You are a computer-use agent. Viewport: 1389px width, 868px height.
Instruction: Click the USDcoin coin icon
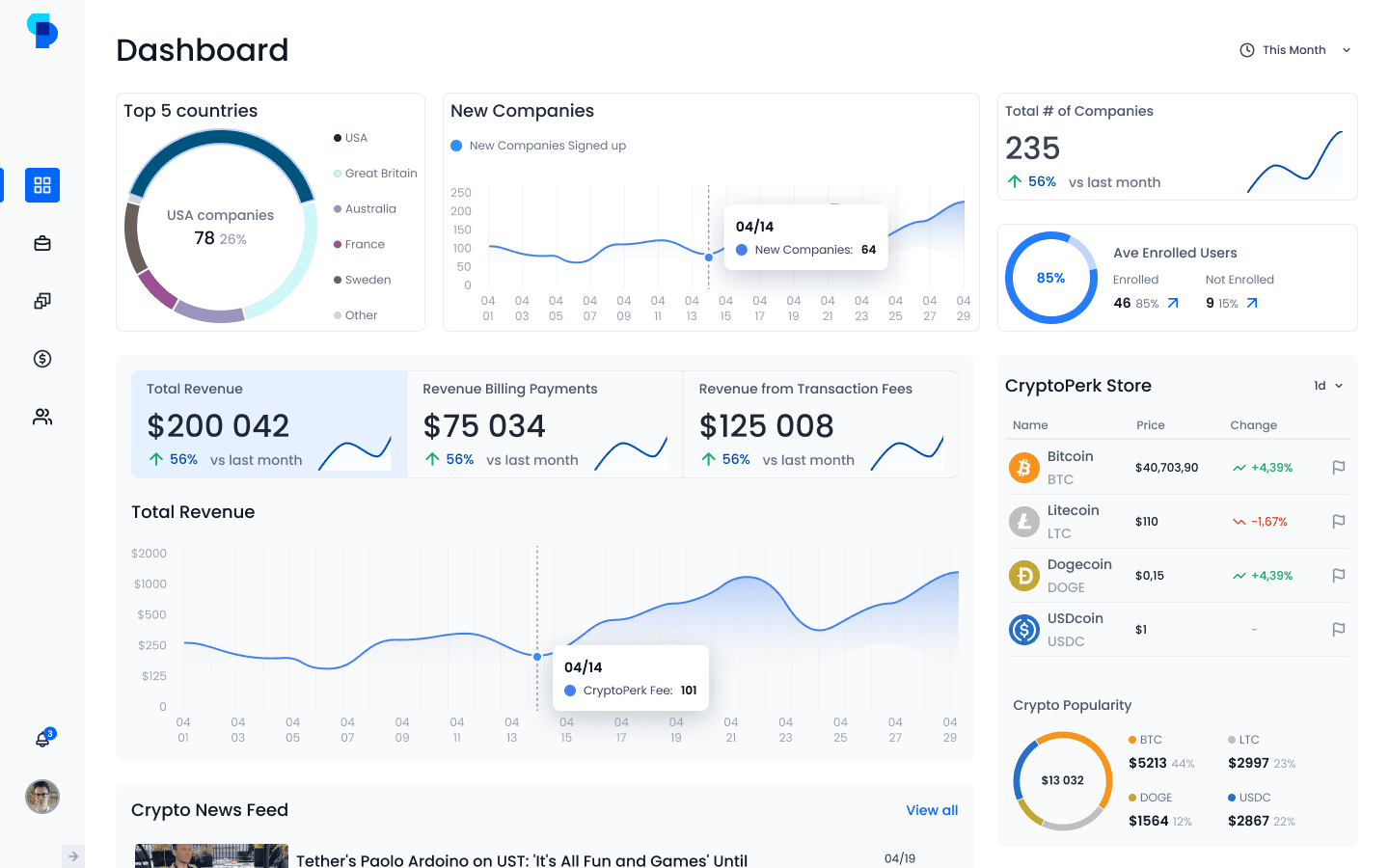pyautogui.click(x=1024, y=630)
